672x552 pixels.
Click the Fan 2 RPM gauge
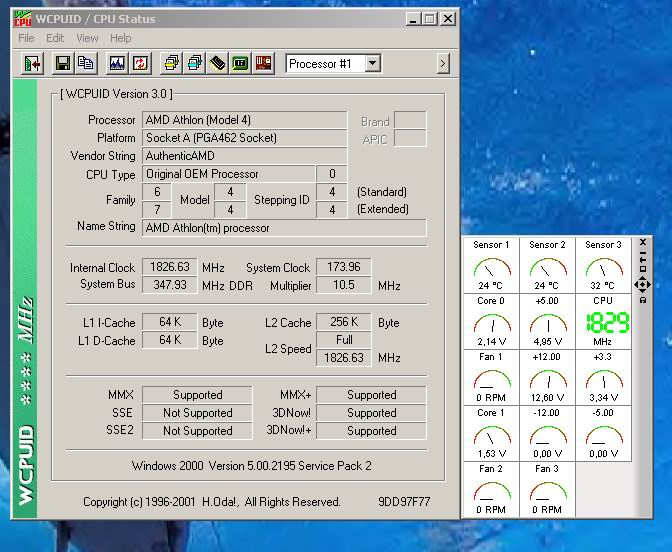(x=491, y=490)
